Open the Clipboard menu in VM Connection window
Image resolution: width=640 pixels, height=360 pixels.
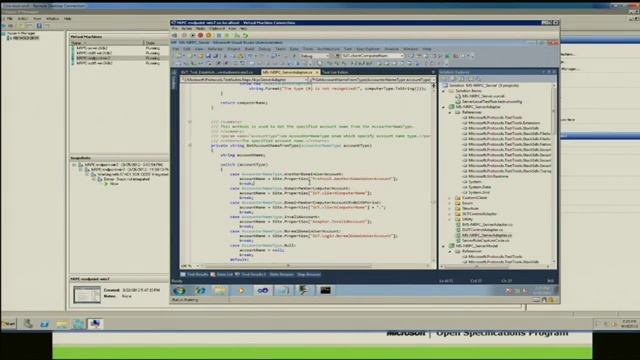click(217, 29)
